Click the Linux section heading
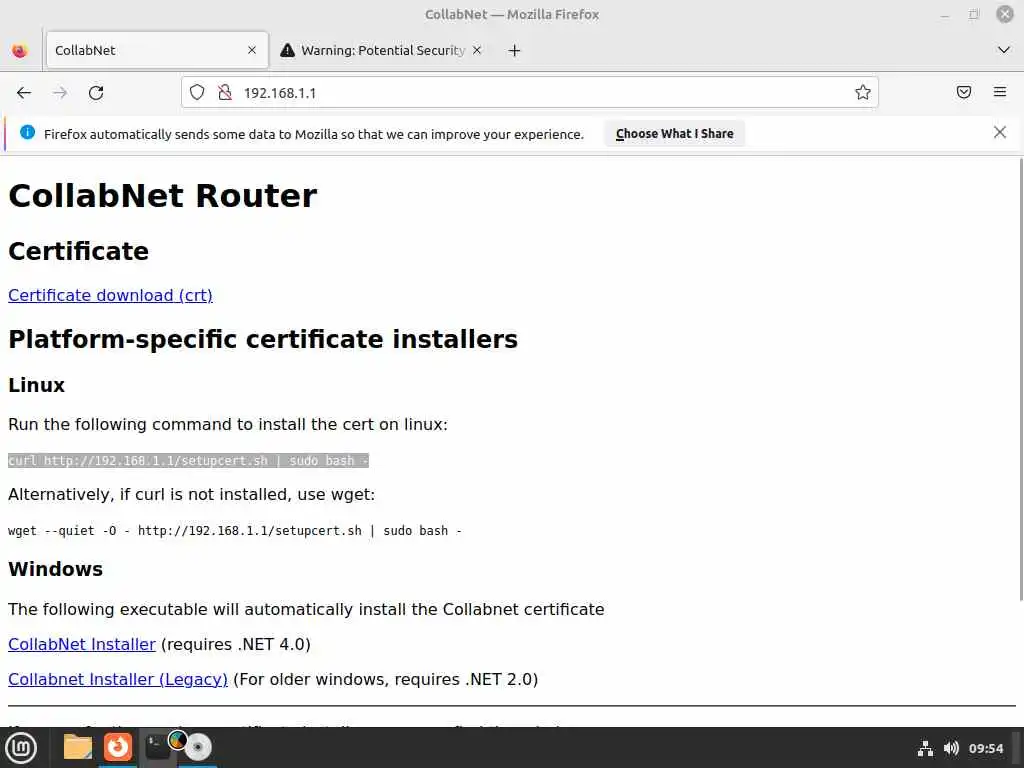Screen dimensions: 1024x768 tap(37, 385)
